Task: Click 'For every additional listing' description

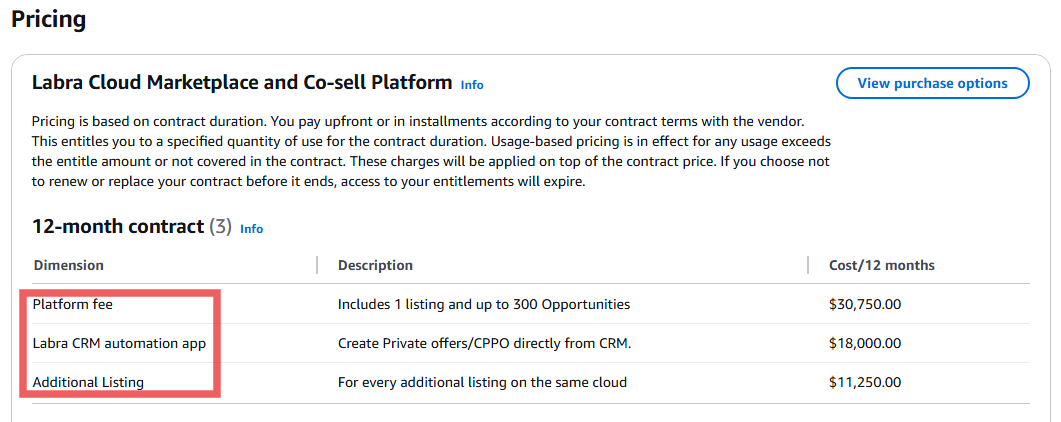Action: coord(482,383)
